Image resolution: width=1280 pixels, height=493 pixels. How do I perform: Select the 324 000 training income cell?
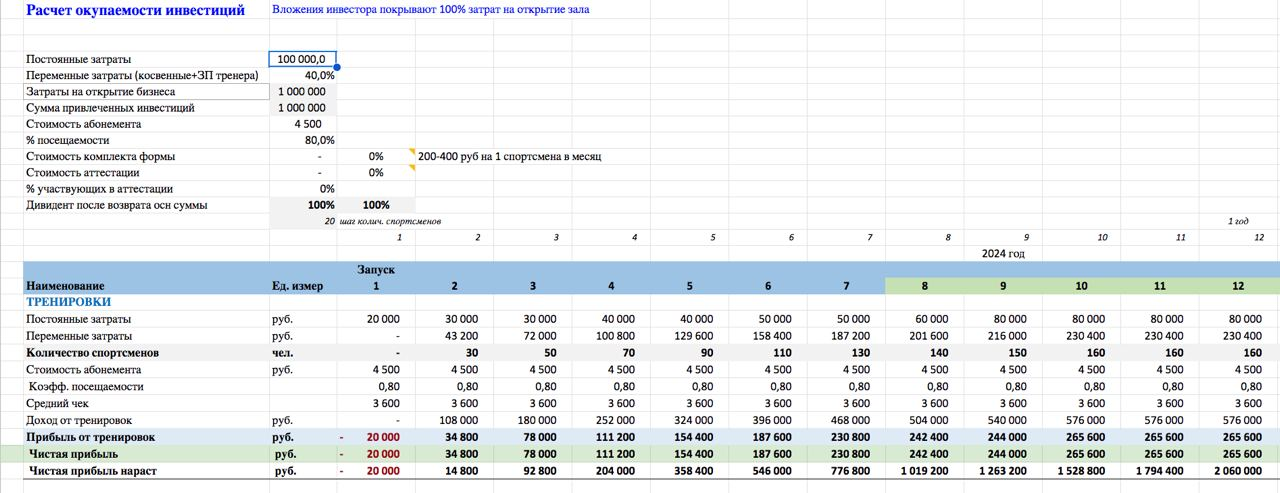coord(690,421)
